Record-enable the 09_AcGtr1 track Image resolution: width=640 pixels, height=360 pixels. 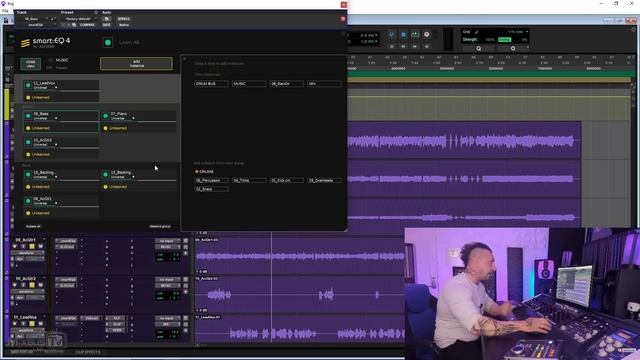(15, 247)
